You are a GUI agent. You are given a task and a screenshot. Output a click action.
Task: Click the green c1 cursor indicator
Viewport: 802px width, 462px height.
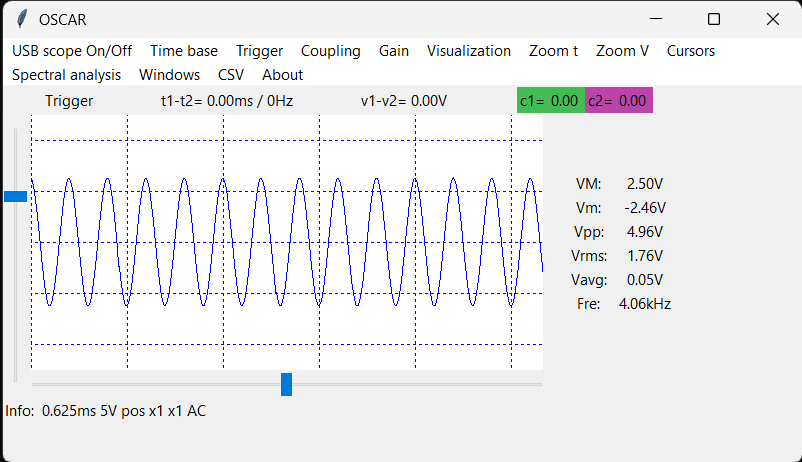[550, 100]
